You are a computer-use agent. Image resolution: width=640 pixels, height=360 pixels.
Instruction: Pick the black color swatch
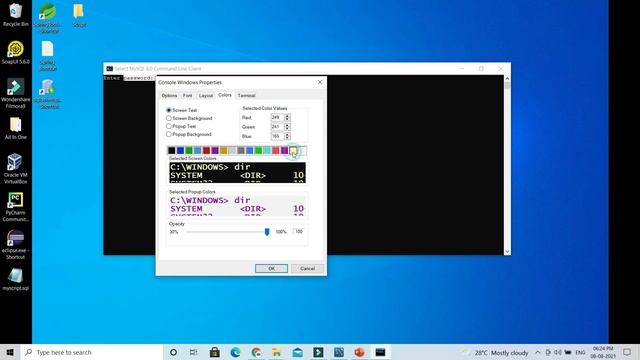(x=172, y=151)
